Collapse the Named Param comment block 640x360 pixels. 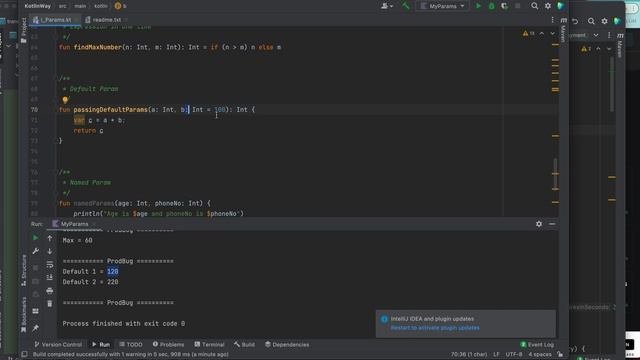pyautogui.click(x=58, y=172)
